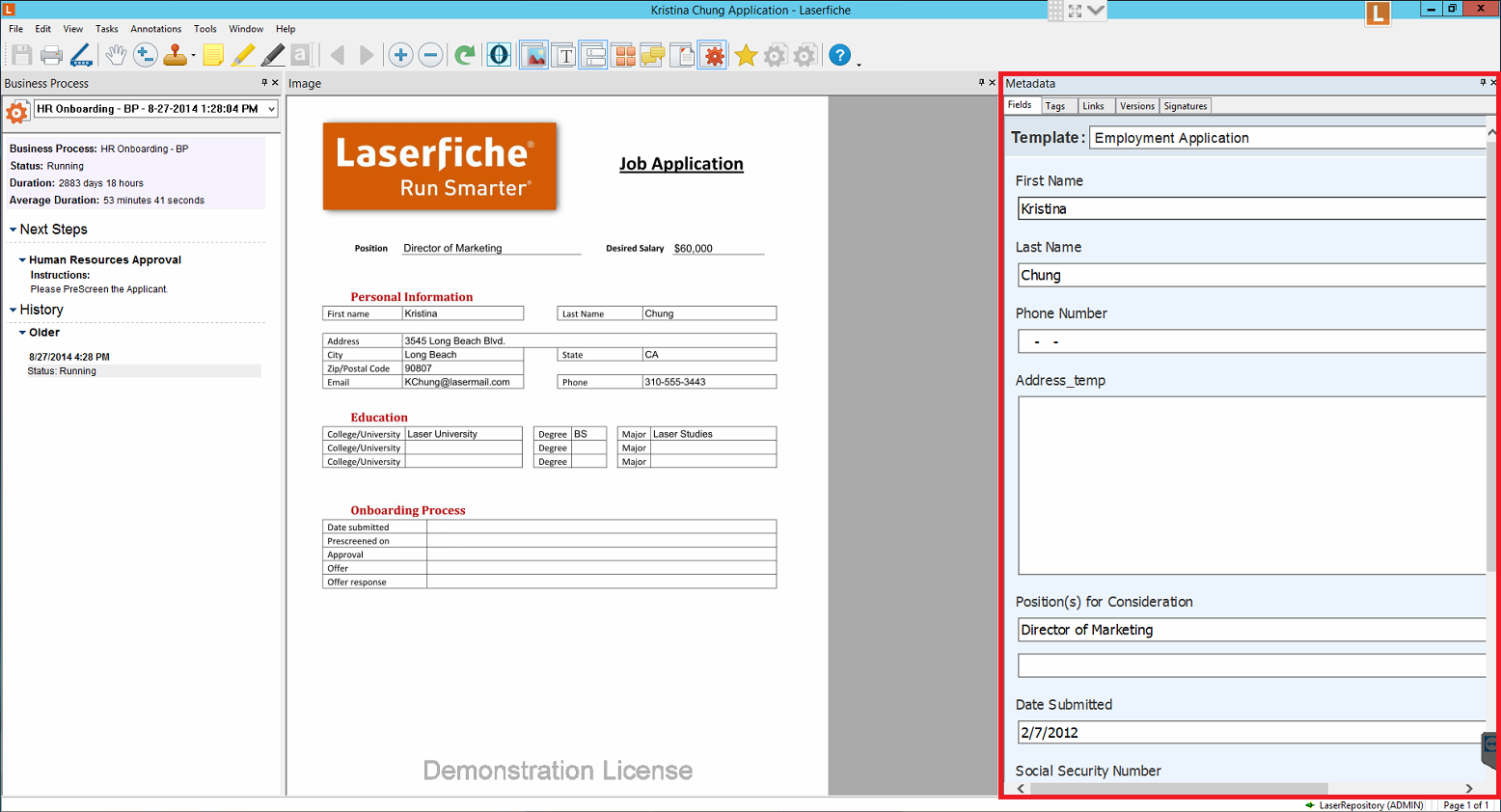This screenshot has width=1501, height=812.
Task: Open the Edit menu
Action: click(x=43, y=29)
